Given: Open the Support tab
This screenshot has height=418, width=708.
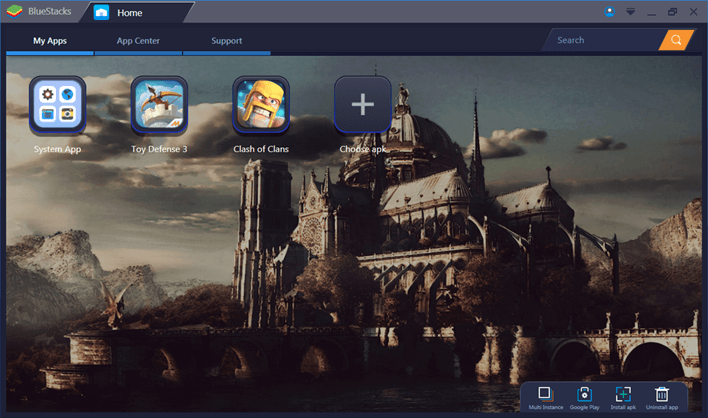Looking at the screenshot, I should point(226,40).
